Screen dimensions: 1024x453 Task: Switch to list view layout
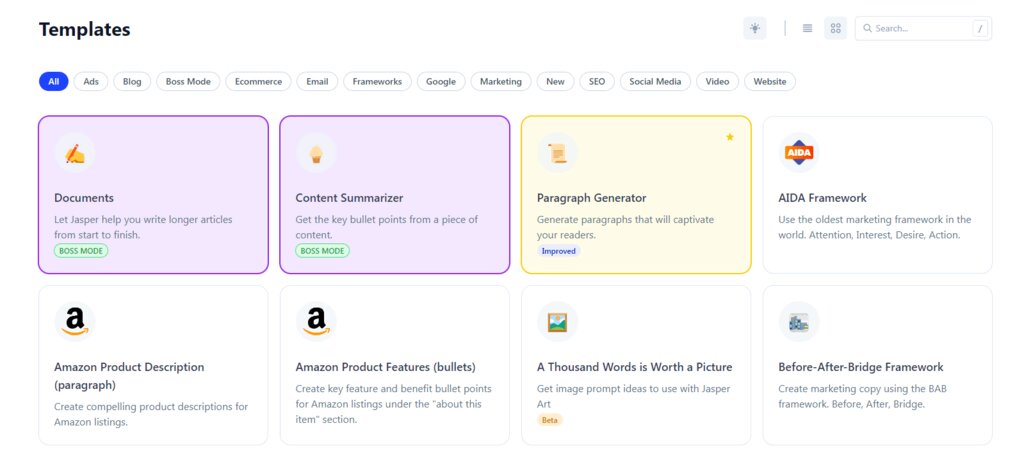tap(807, 28)
